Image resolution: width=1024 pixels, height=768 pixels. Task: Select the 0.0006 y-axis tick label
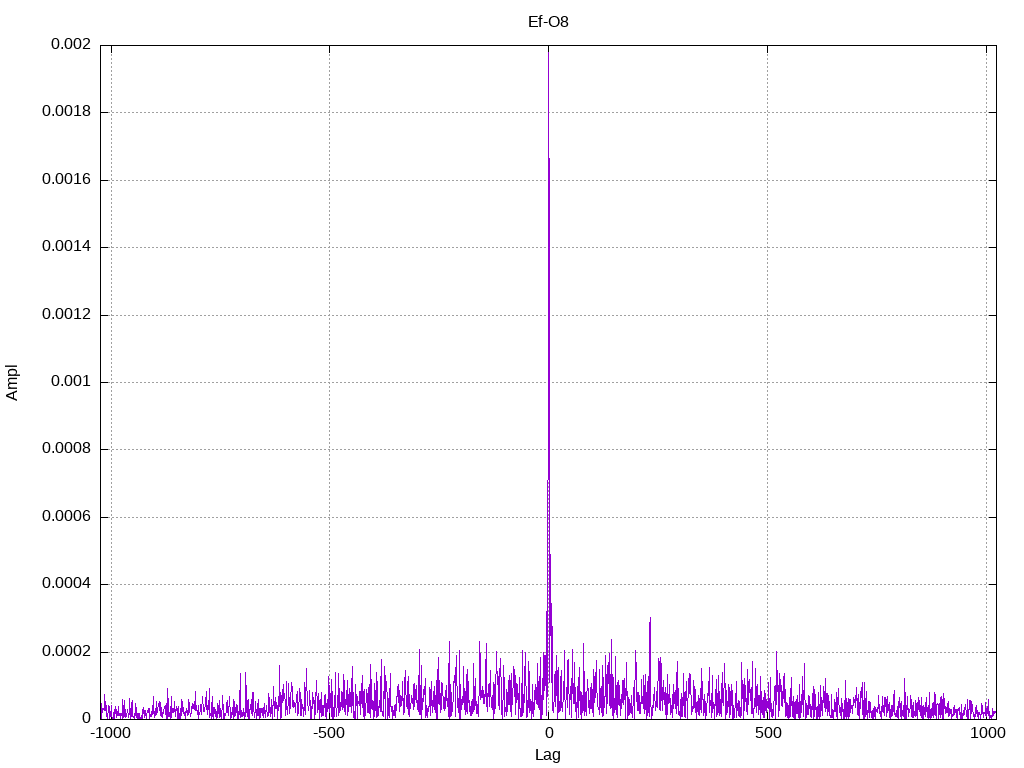pyautogui.click(x=66, y=517)
